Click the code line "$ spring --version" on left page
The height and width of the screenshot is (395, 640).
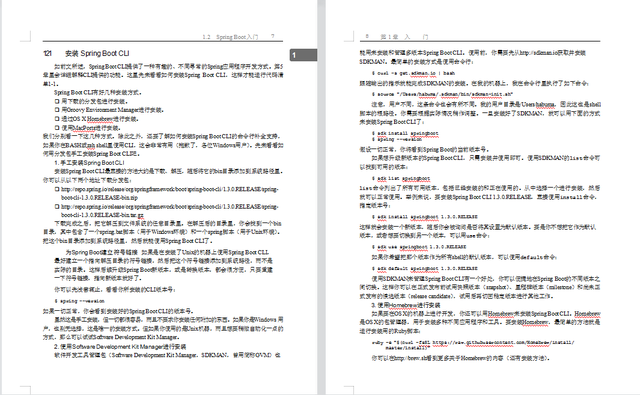80,301
